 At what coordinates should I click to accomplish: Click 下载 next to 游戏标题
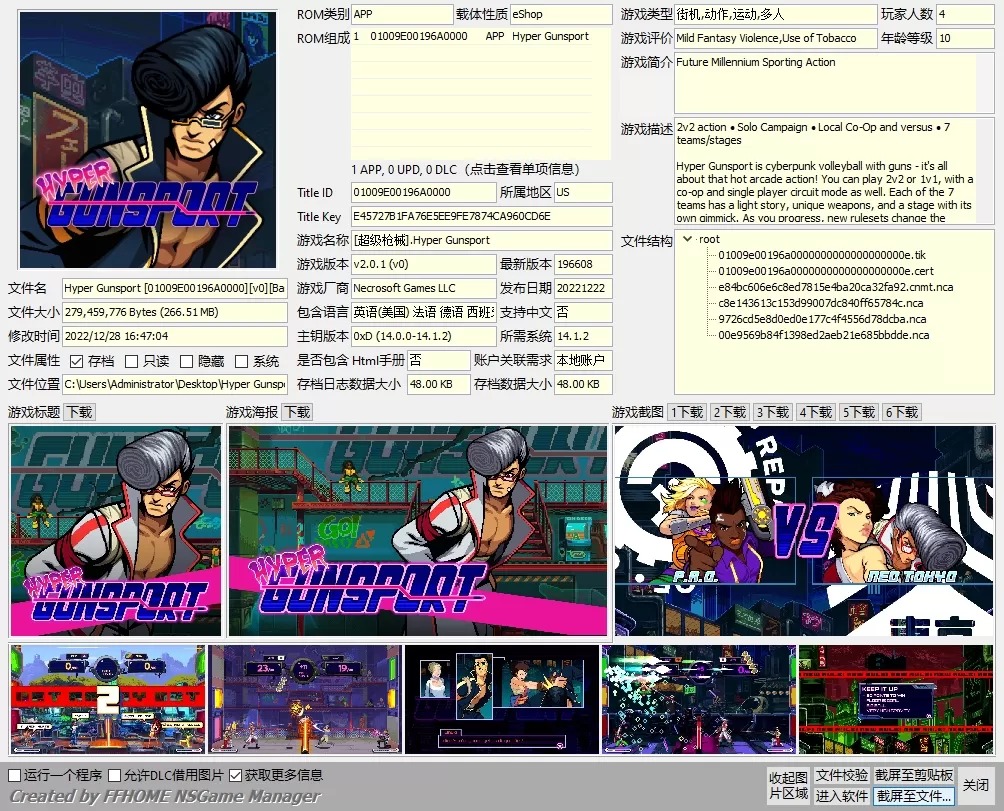click(78, 411)
